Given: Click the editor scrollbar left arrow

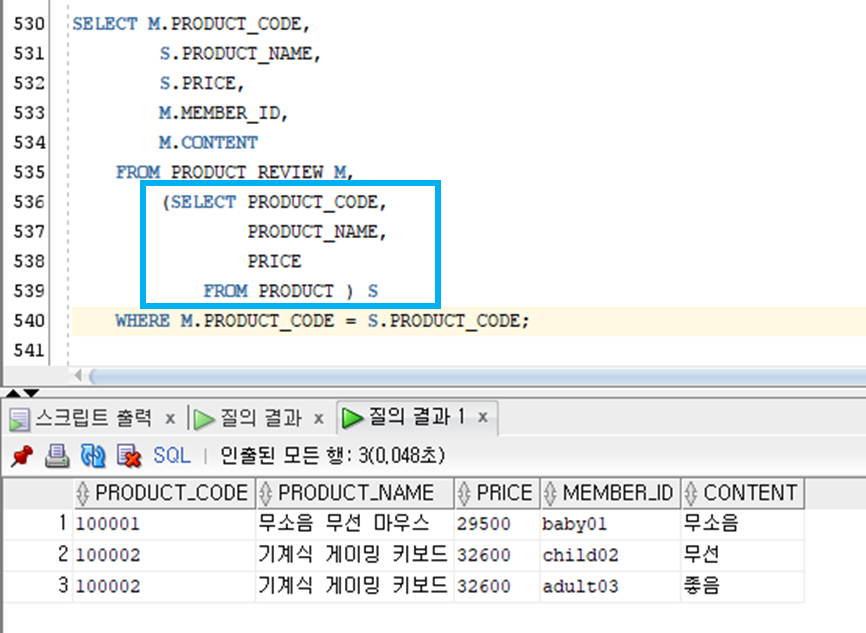Looking at the screenshot, I should (78, 376).
